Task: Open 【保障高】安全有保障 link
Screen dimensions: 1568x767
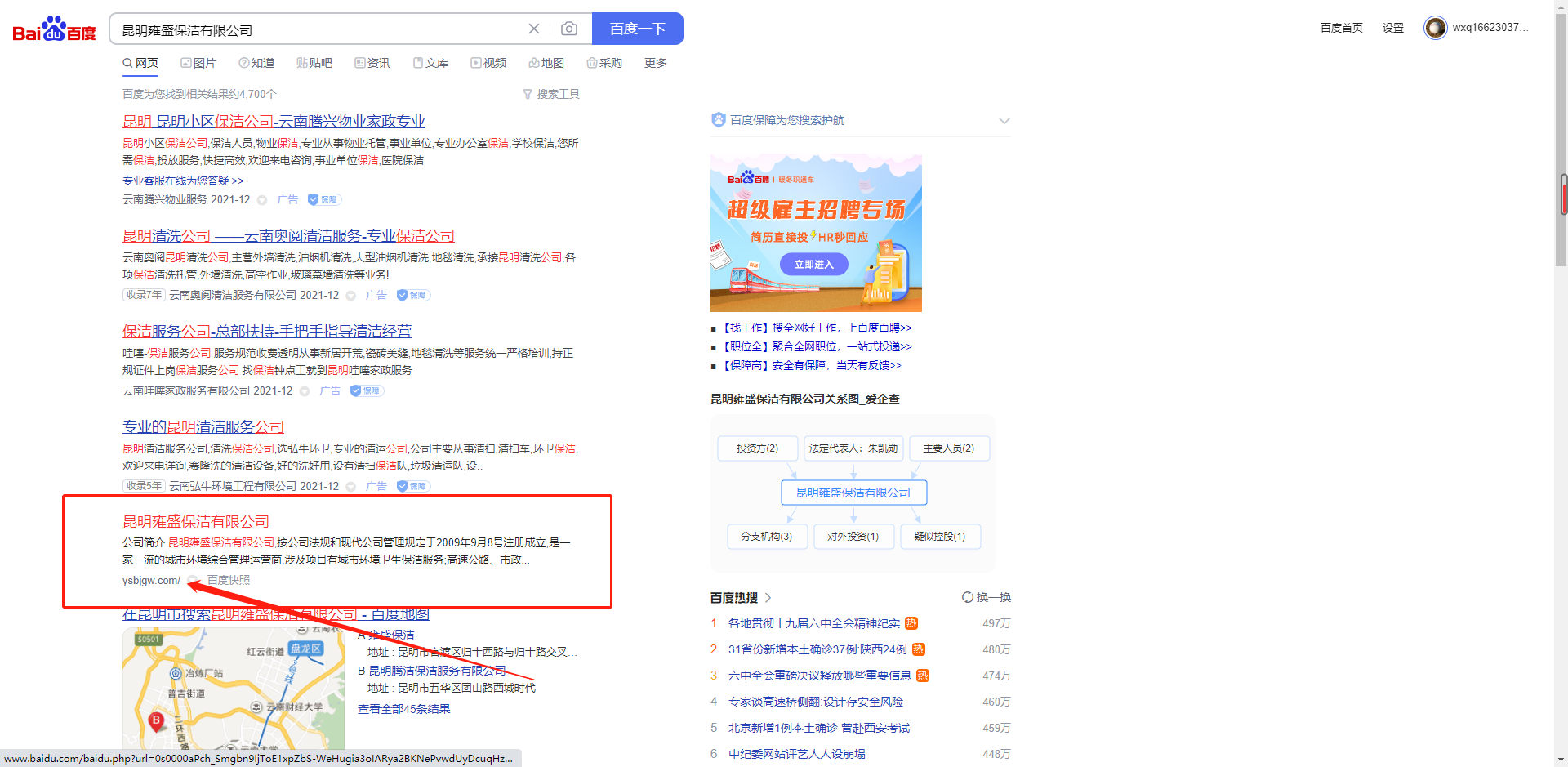Action: [810, 365]
